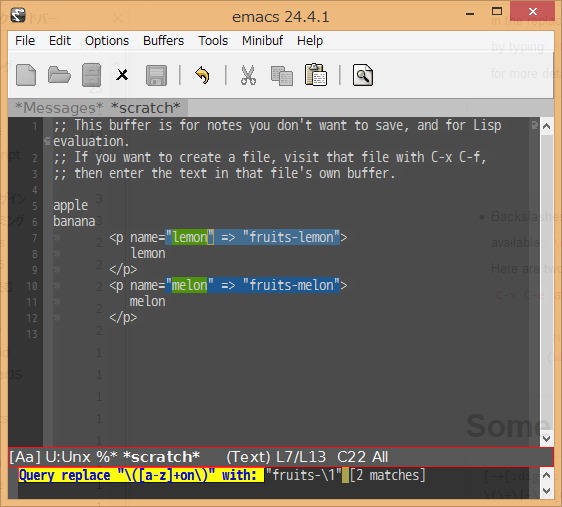
Task: Click the Open directory (dired) drawer icon
Action: coord(91,75)
